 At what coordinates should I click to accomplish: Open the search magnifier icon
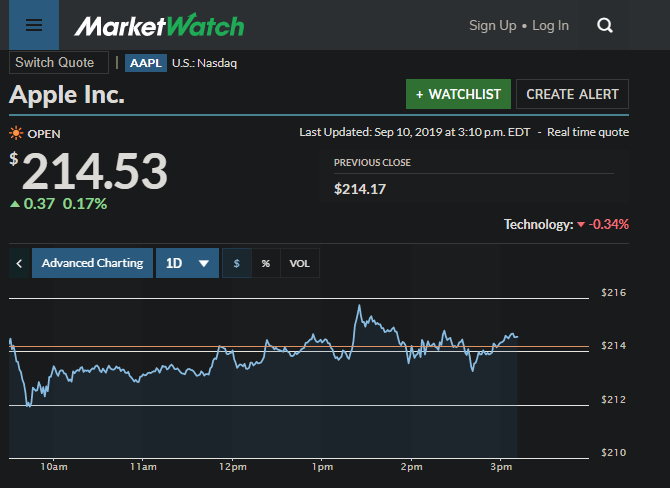[x=604, y=25]
